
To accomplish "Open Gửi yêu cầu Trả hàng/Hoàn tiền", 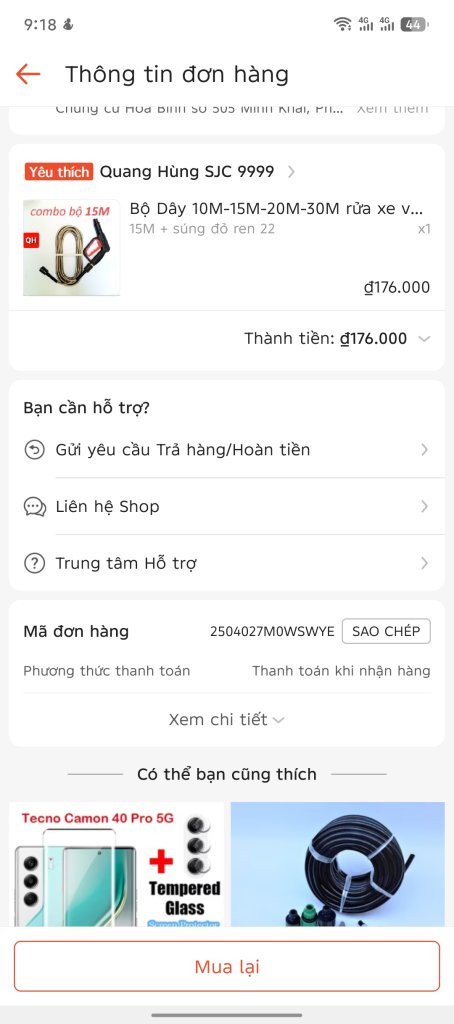I will click(227, 449).
